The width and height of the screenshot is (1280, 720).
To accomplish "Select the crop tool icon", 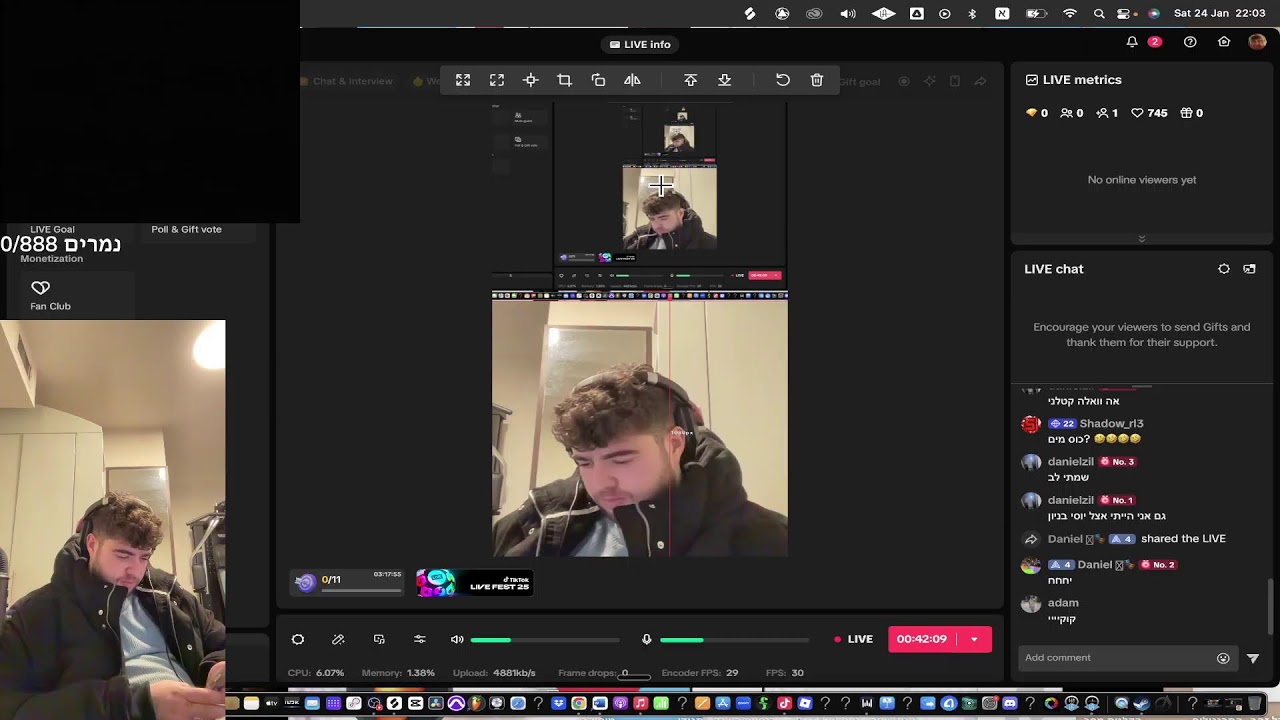I will pyautogui.click(x=564, y=80).
